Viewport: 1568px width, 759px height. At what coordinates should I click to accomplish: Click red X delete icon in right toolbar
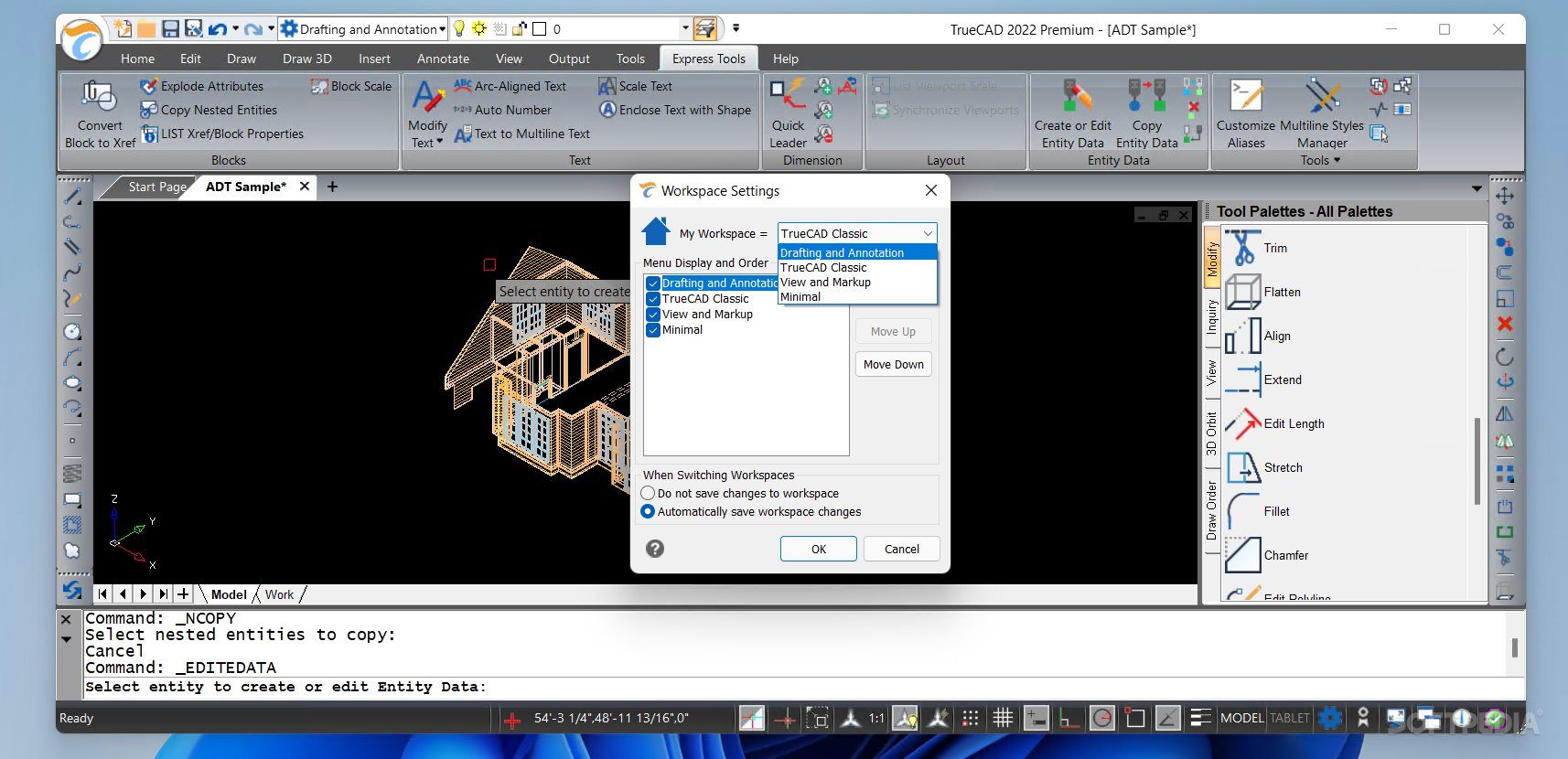click(x=1505, y=323)
